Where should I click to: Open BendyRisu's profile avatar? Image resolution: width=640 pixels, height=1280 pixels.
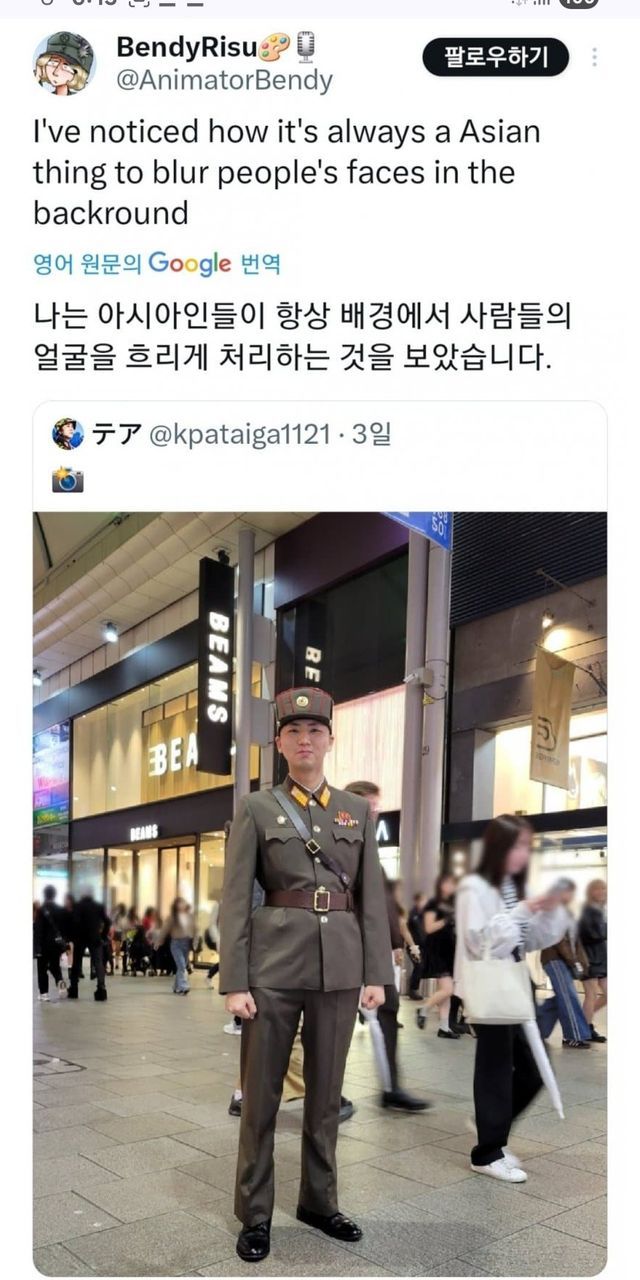[x=65, y=62]
